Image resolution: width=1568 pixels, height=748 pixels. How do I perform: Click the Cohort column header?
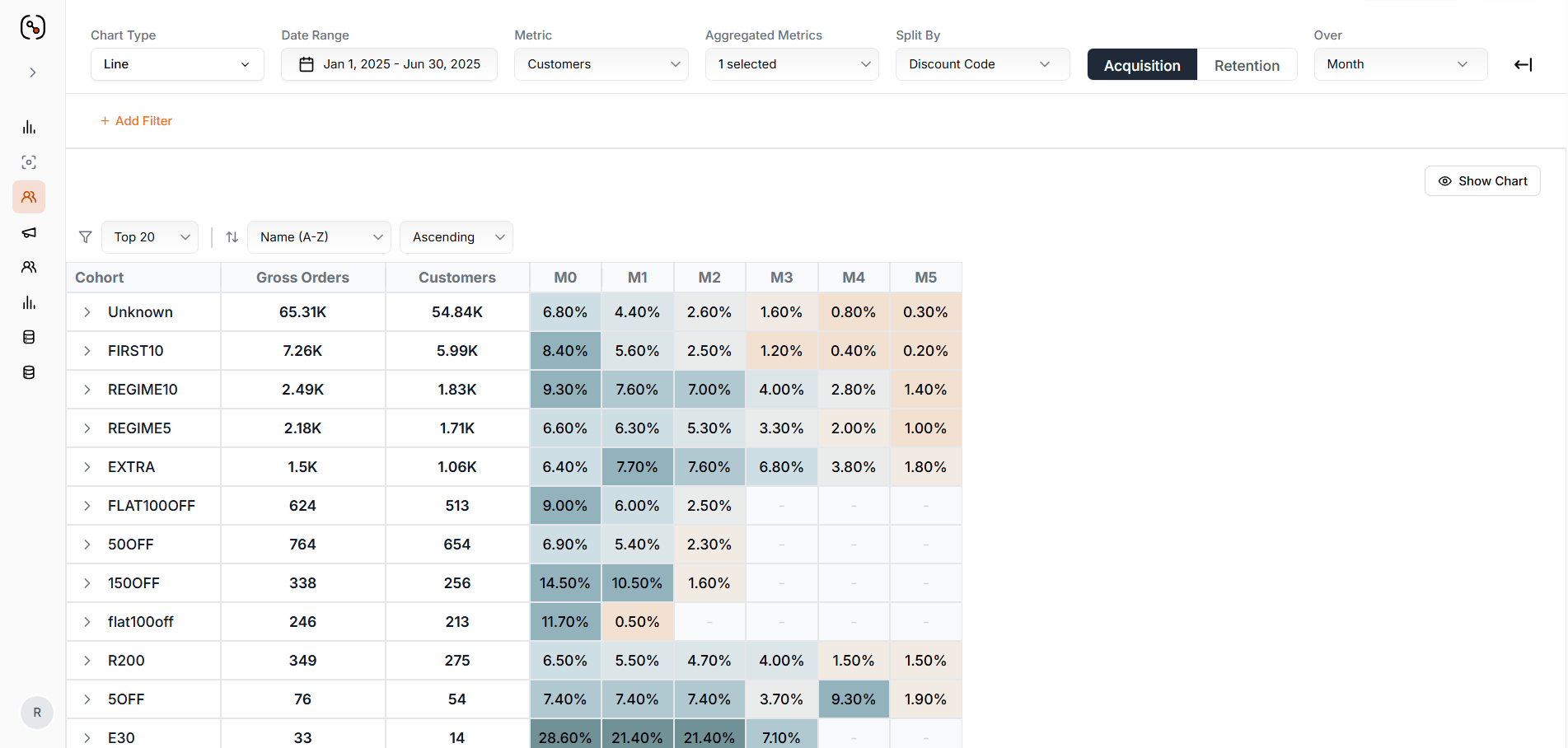(143, 278)
